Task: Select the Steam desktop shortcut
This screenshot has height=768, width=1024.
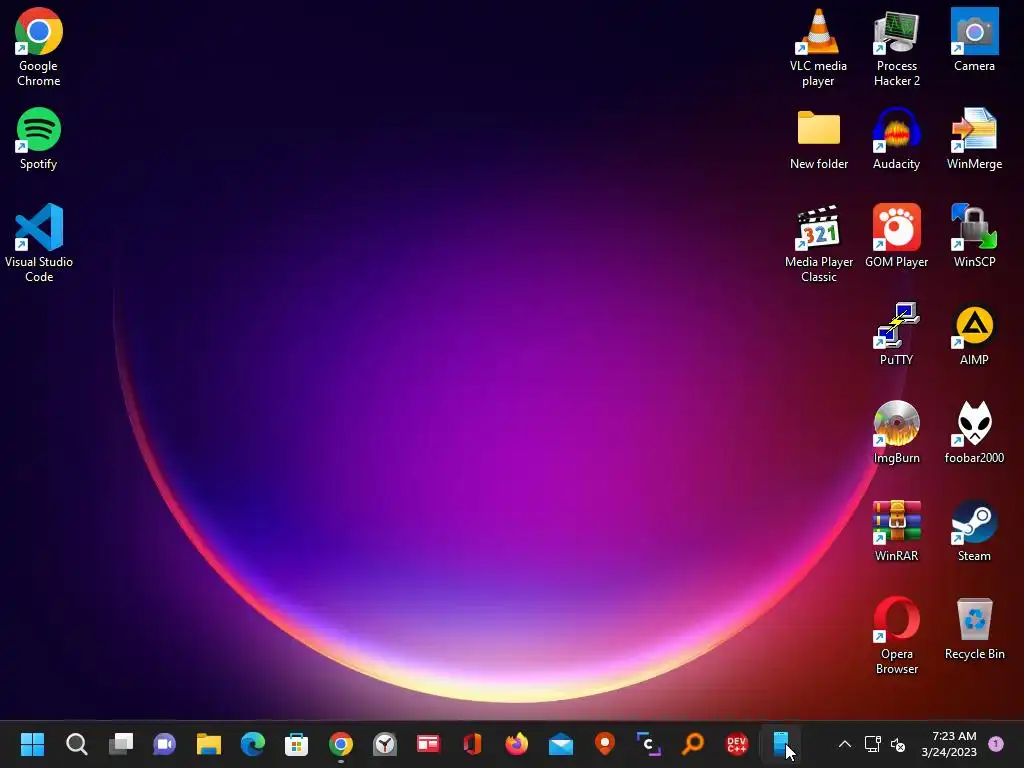Action: coord(974,530)
